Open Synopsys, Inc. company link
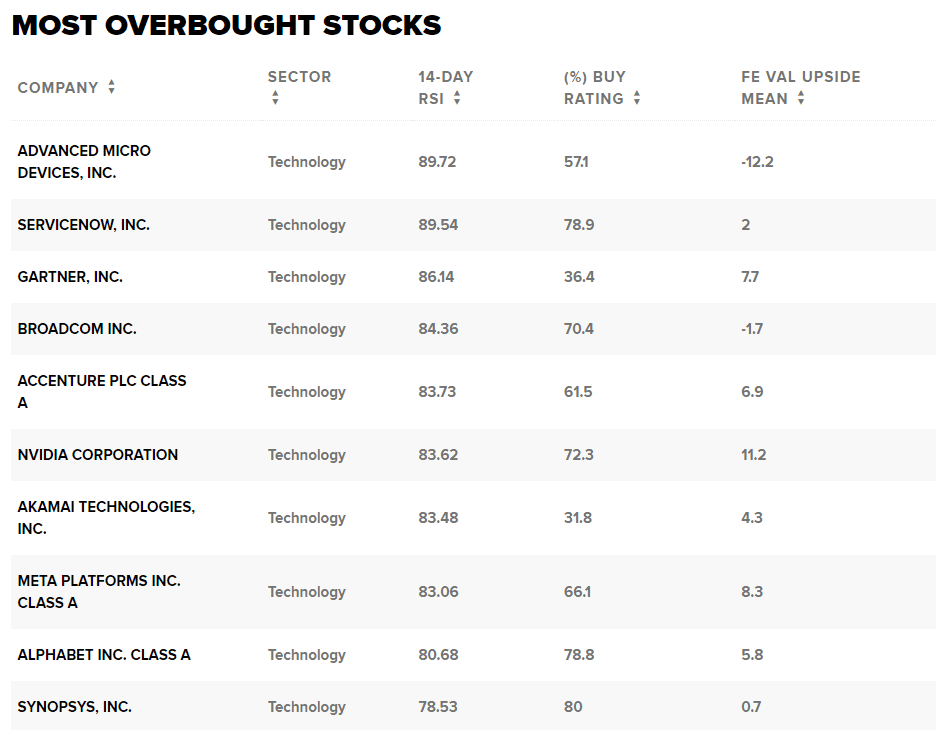This screenshot has height=730, width=937. 75,707
